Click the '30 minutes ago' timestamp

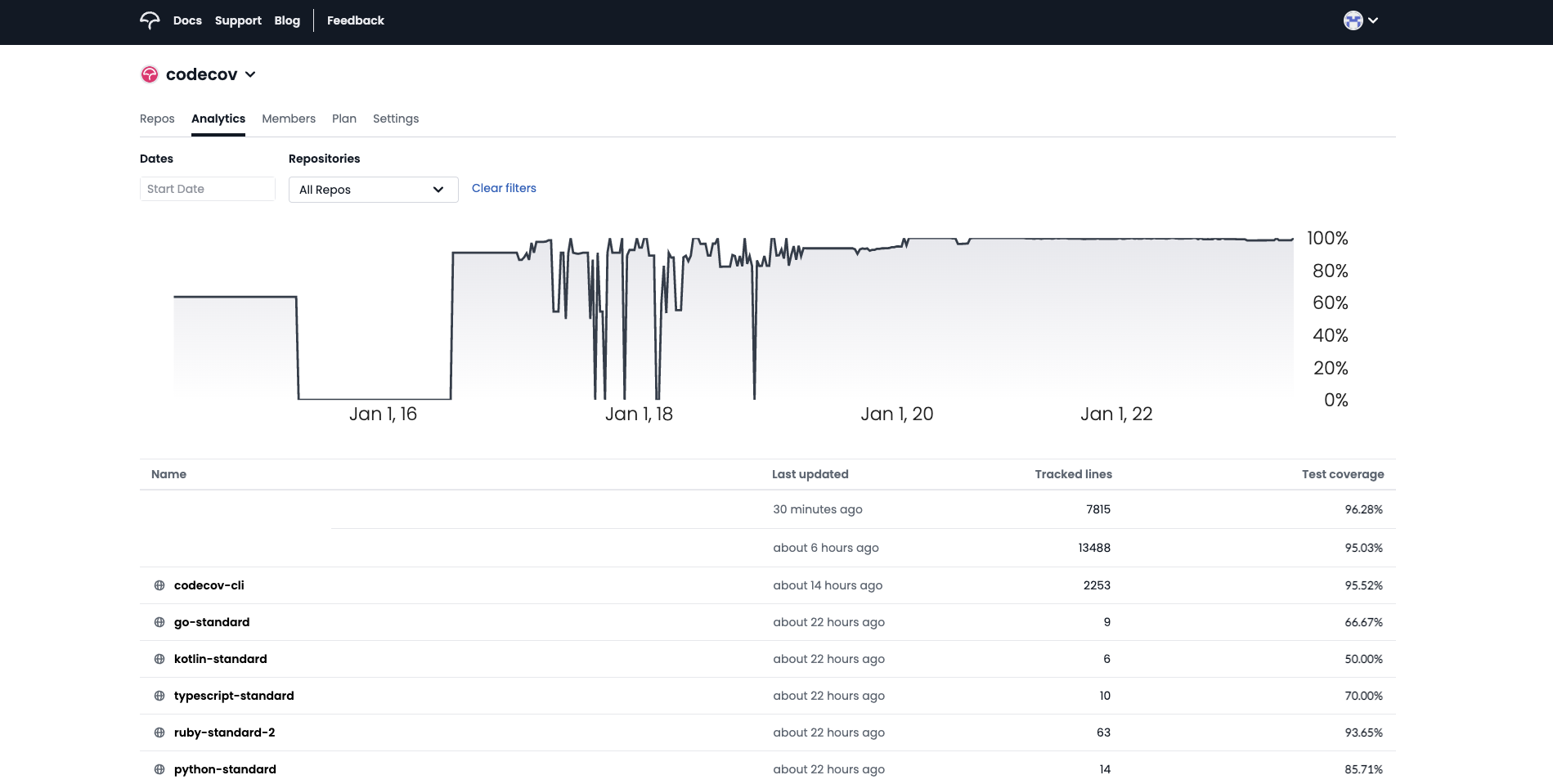click(x=818, y=509)
